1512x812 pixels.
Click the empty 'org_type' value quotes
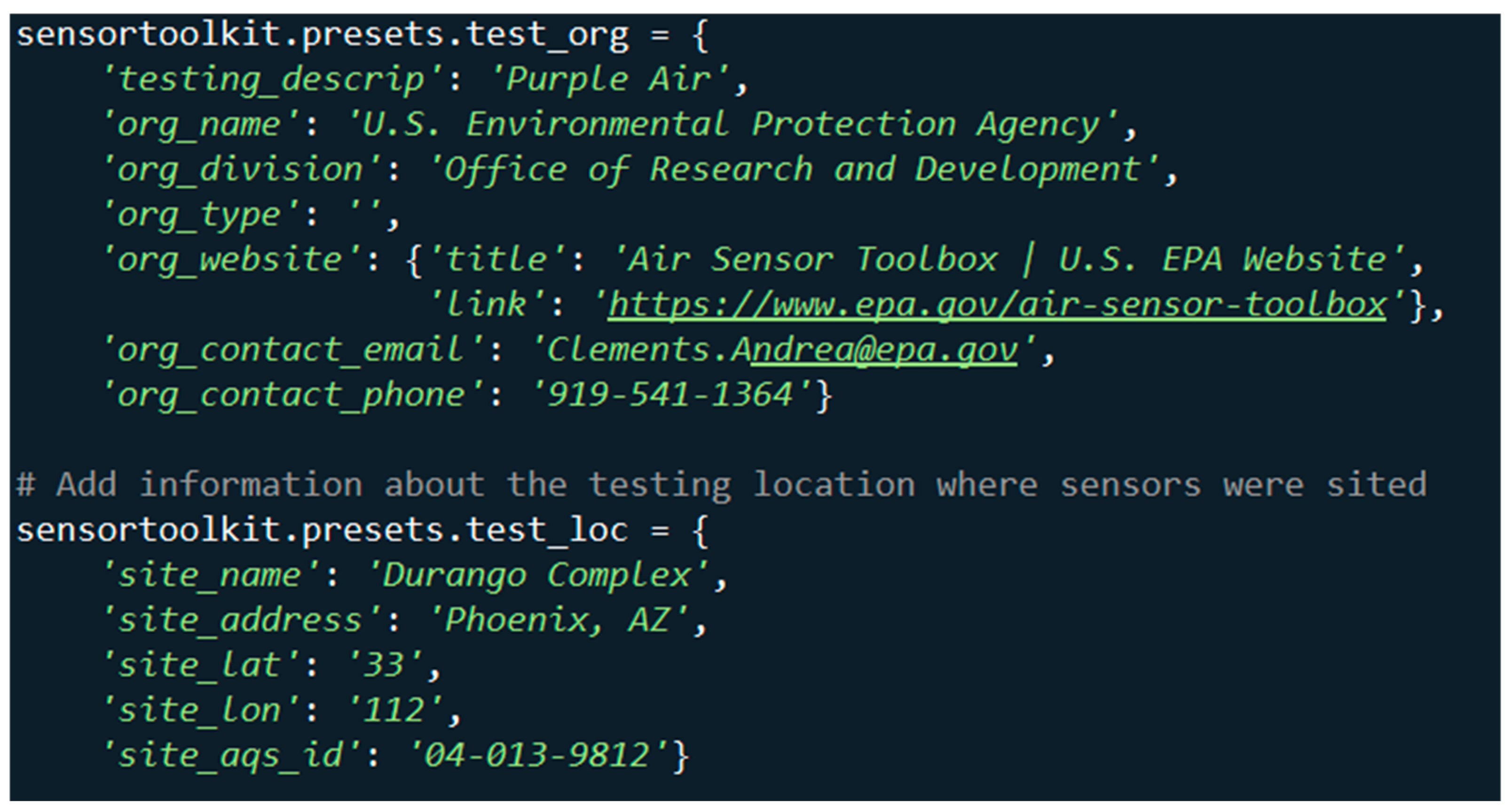point(365,215)
